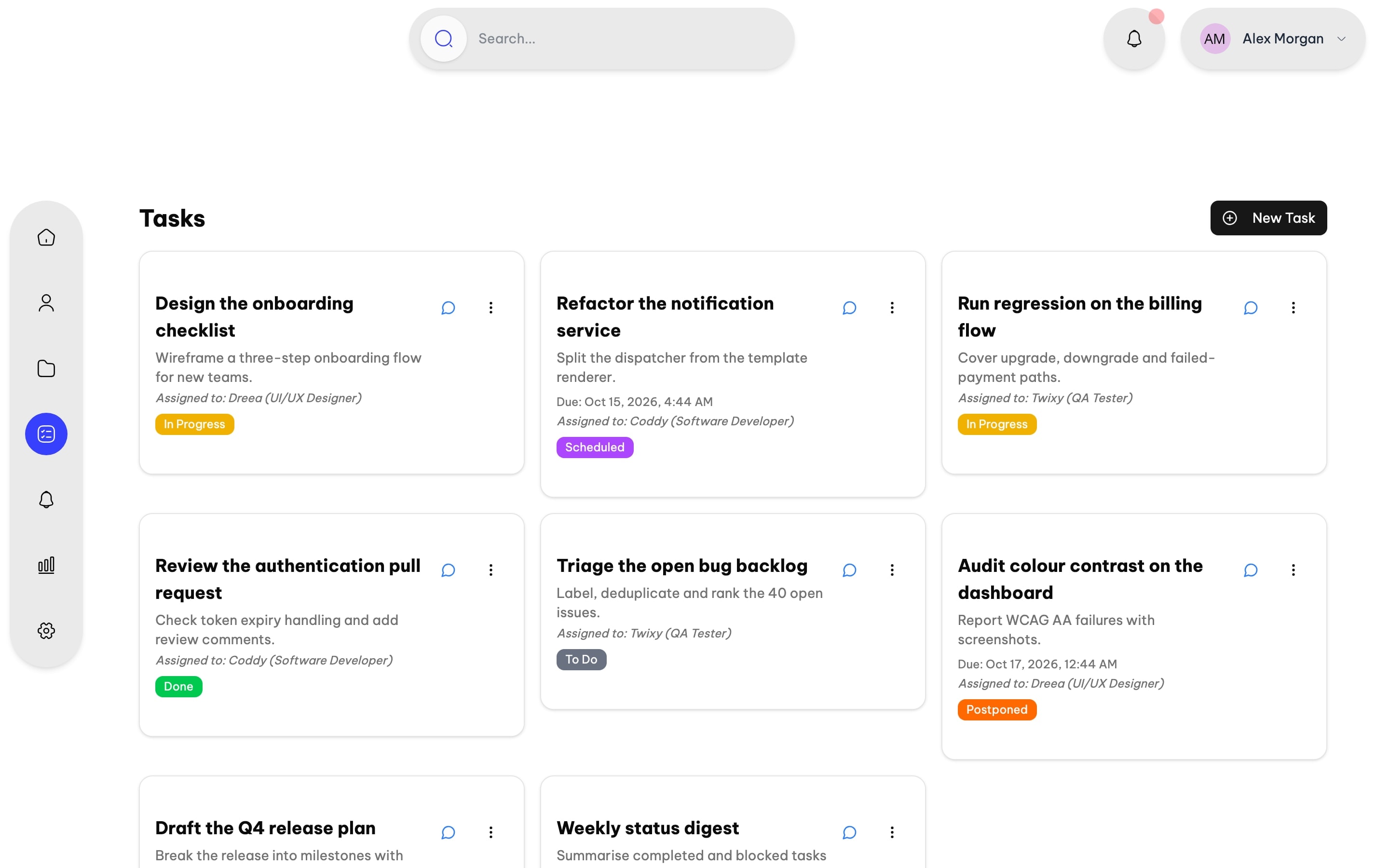Open comments on Design the onboarding checklist
This screenshot has height=868, width=1389.
click(x=448, y=308)
